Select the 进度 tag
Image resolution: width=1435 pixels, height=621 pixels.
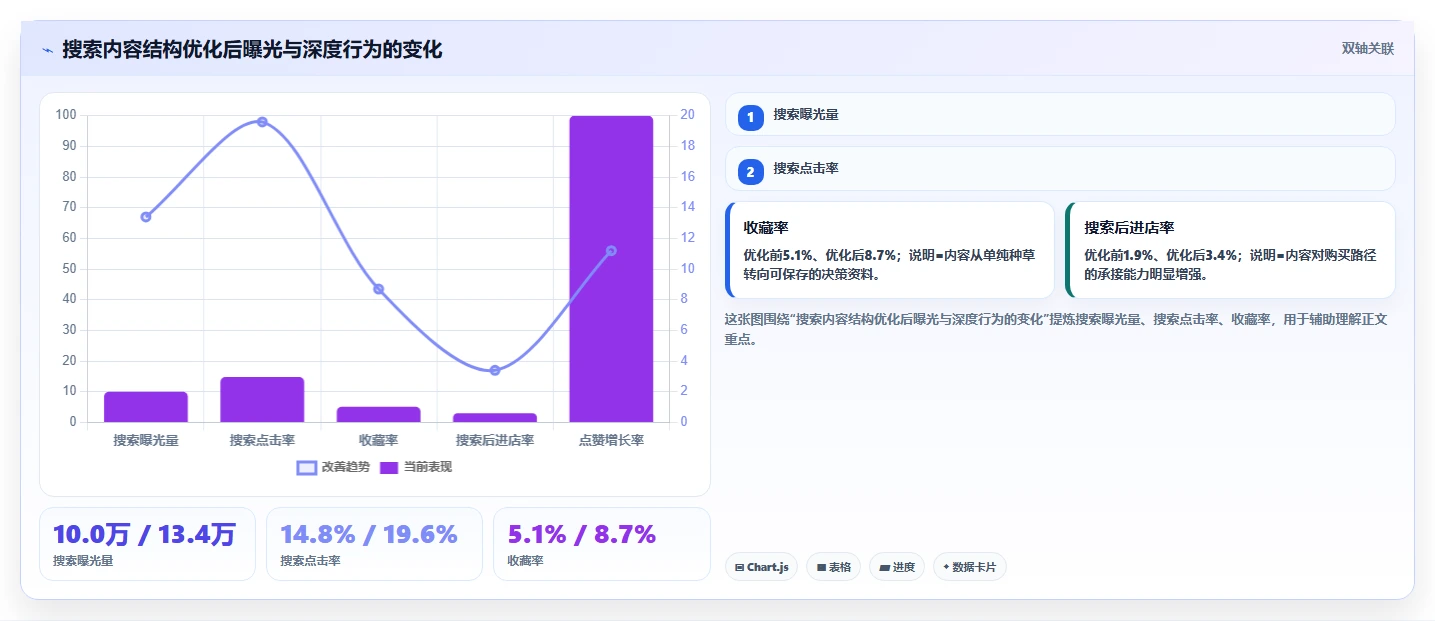[897, 567]
